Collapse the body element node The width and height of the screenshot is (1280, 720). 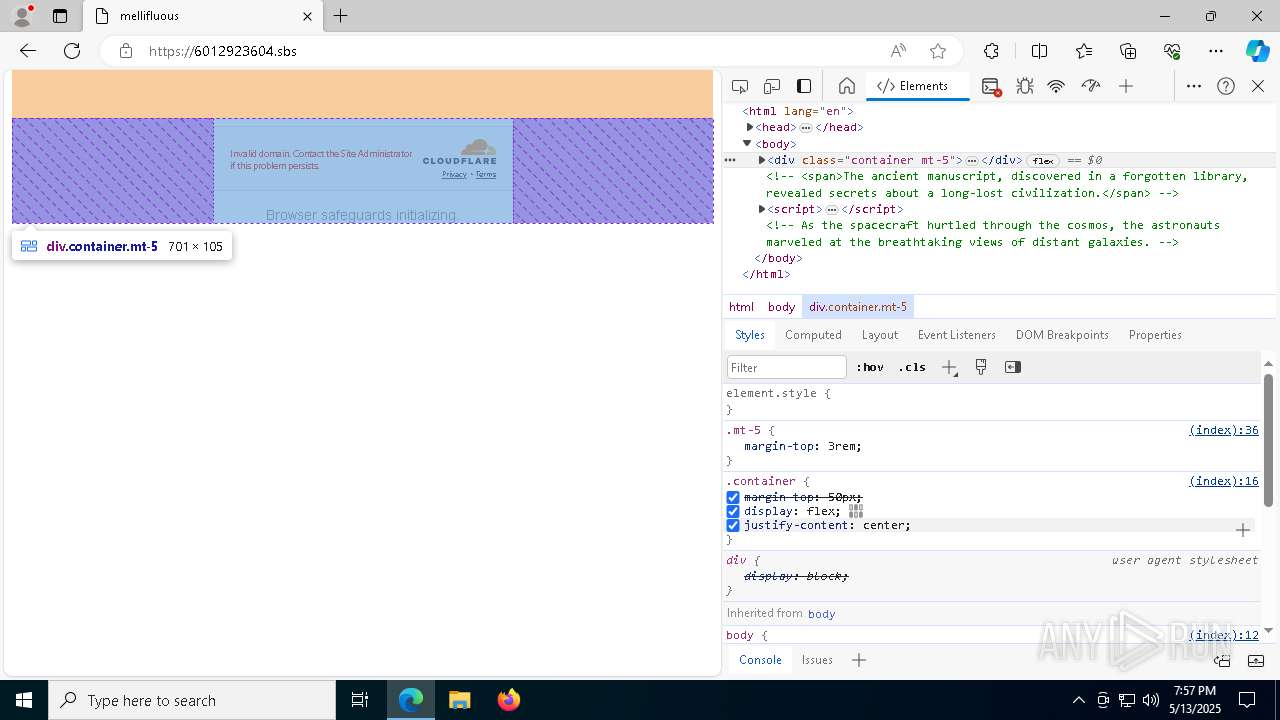[747, 143]
